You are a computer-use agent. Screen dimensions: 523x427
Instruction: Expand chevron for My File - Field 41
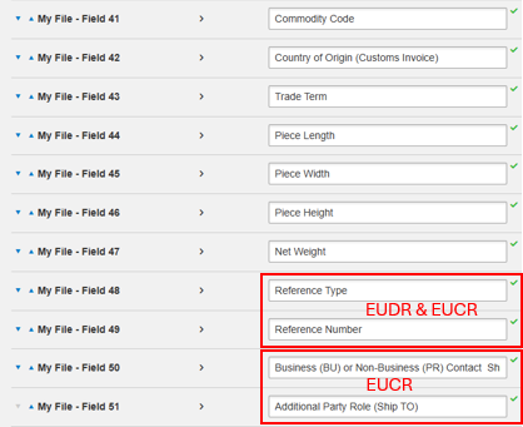201,19
